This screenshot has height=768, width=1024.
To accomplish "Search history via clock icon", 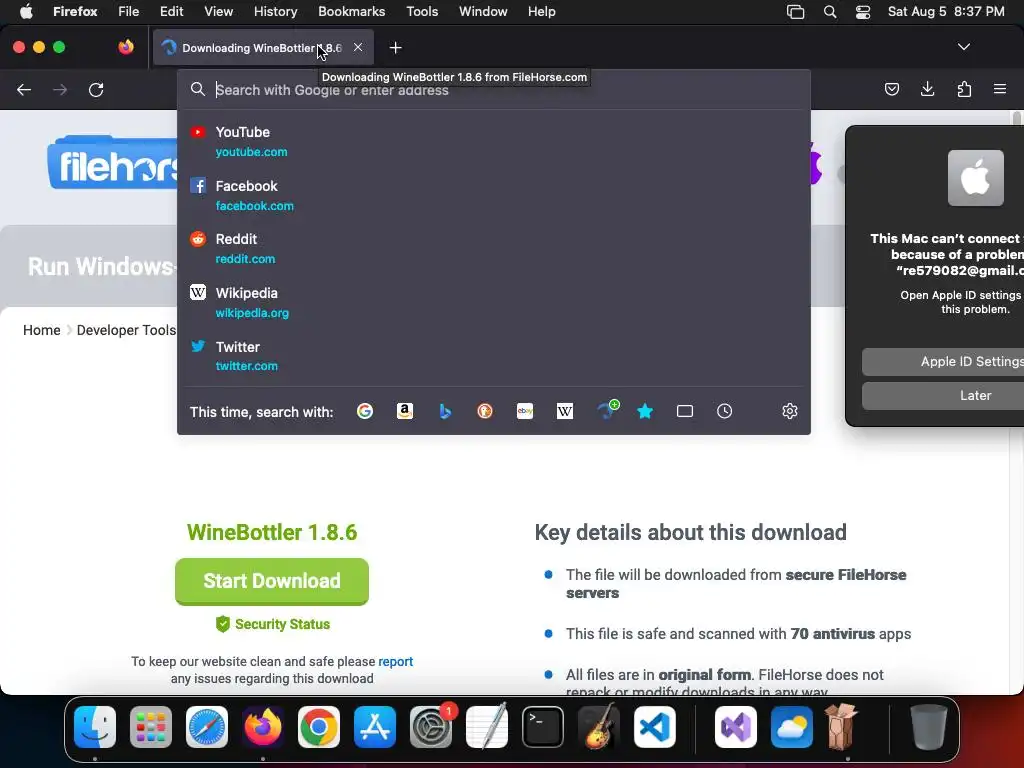I will pyautogui.click(x=725, y=411).
